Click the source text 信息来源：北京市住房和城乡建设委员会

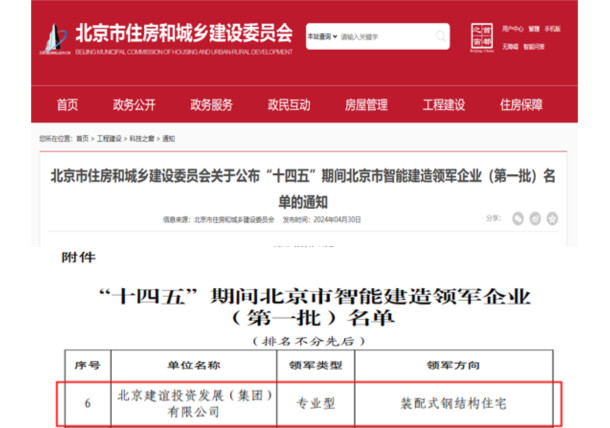click(219, 220)
